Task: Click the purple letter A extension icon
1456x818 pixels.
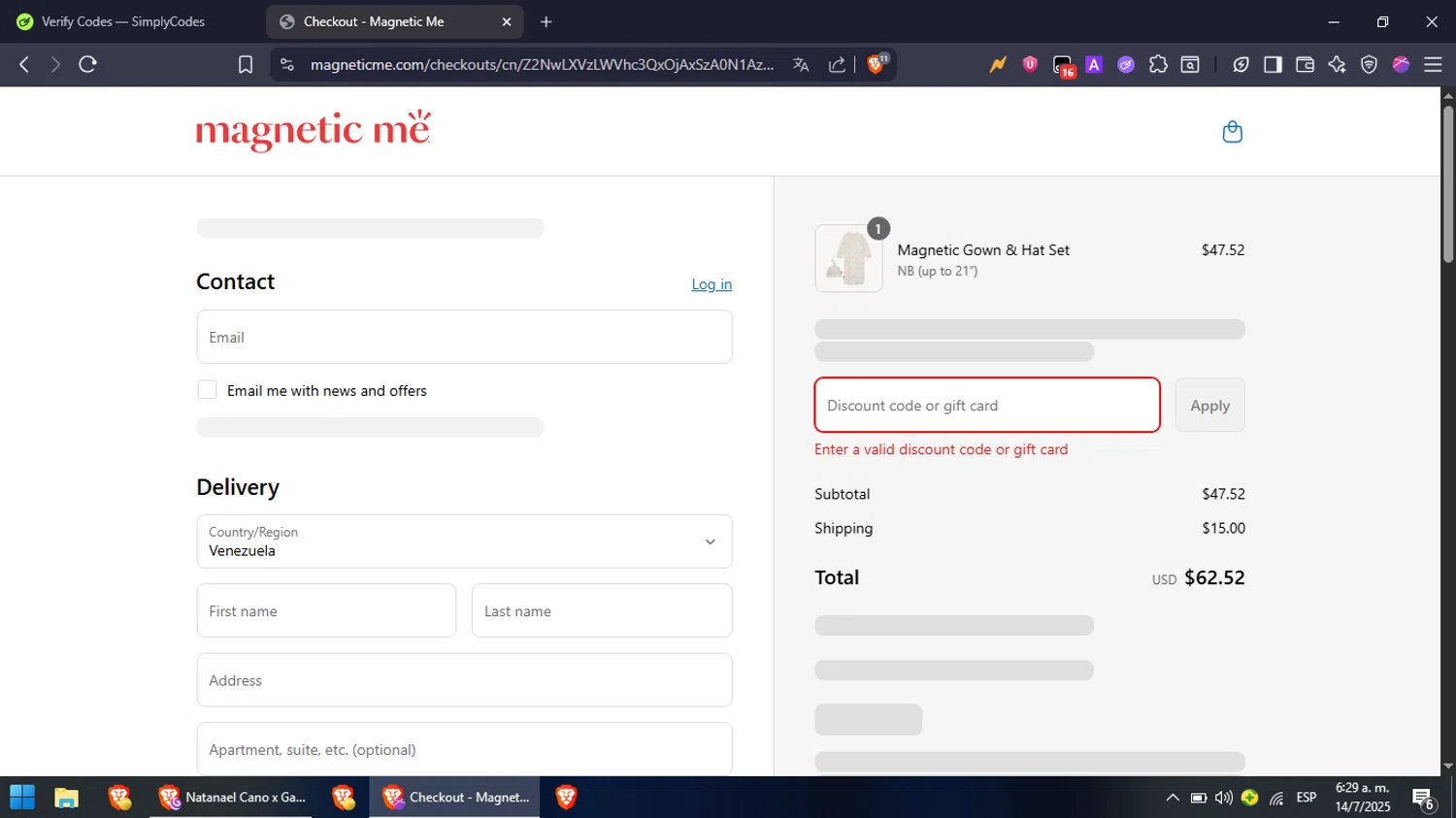Action: pos(1094,64)
